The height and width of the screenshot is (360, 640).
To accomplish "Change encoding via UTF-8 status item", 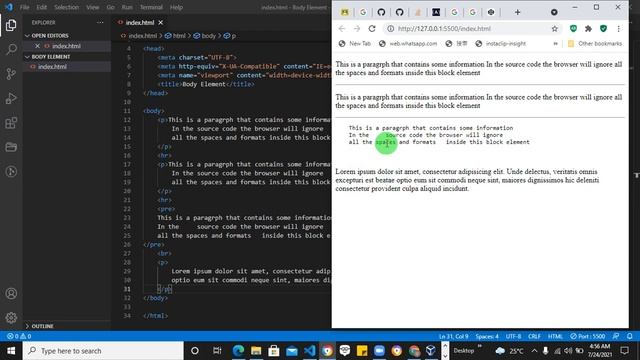I will click(x=513, y=337).
